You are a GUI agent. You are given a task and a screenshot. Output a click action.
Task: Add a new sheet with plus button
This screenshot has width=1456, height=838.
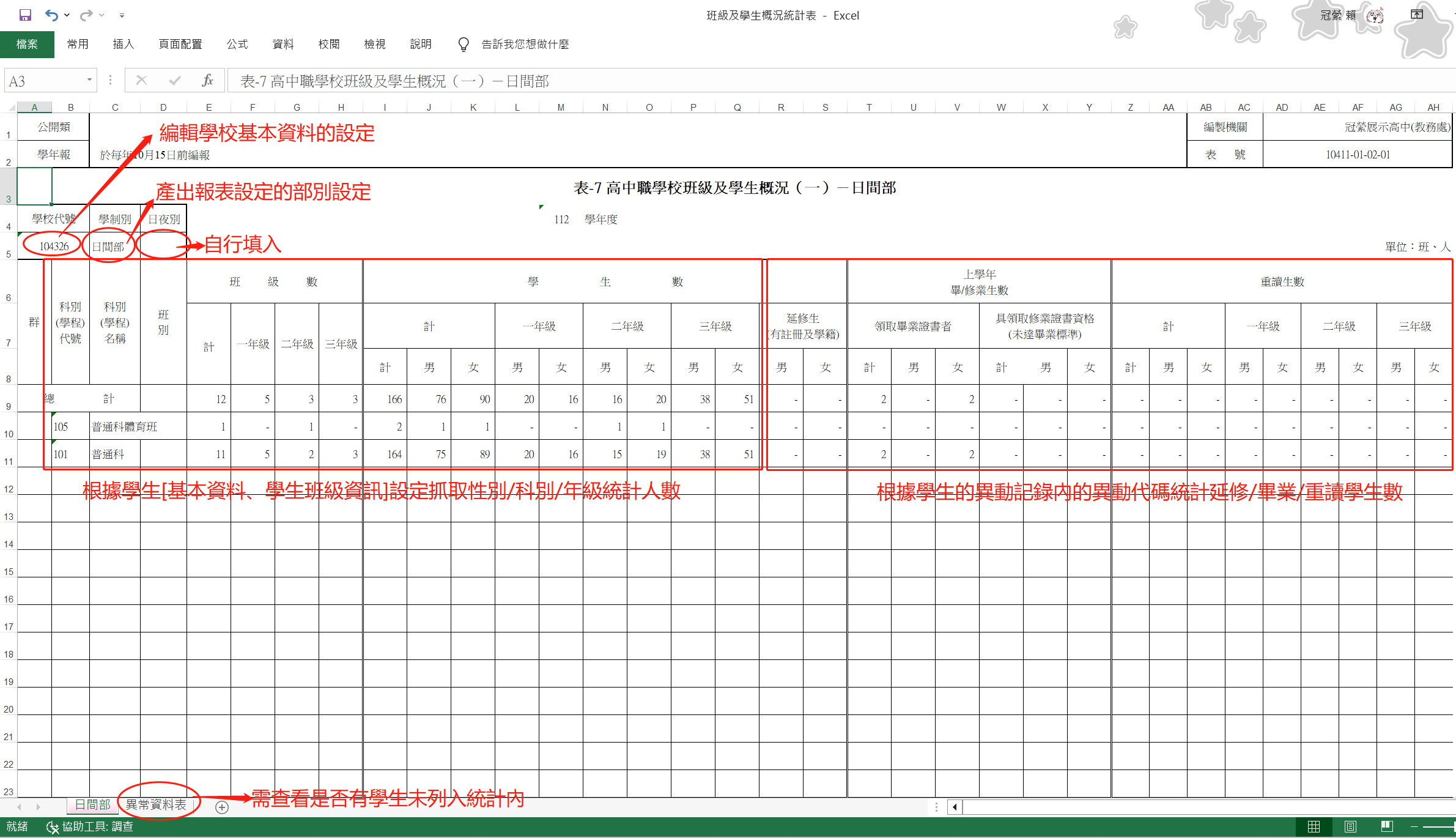pos(222,807)
